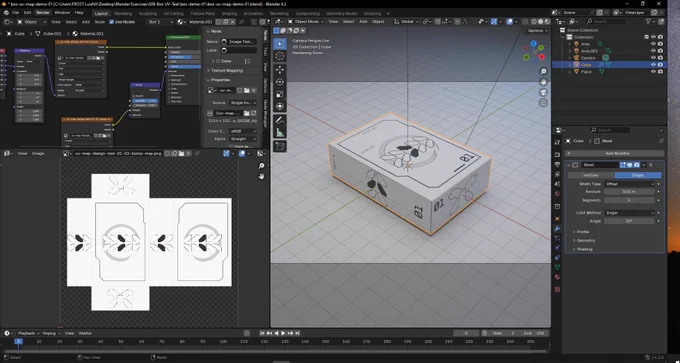Open the Object Mode dropdown in viewport
The image size is (680, 363).
(305, 22)
